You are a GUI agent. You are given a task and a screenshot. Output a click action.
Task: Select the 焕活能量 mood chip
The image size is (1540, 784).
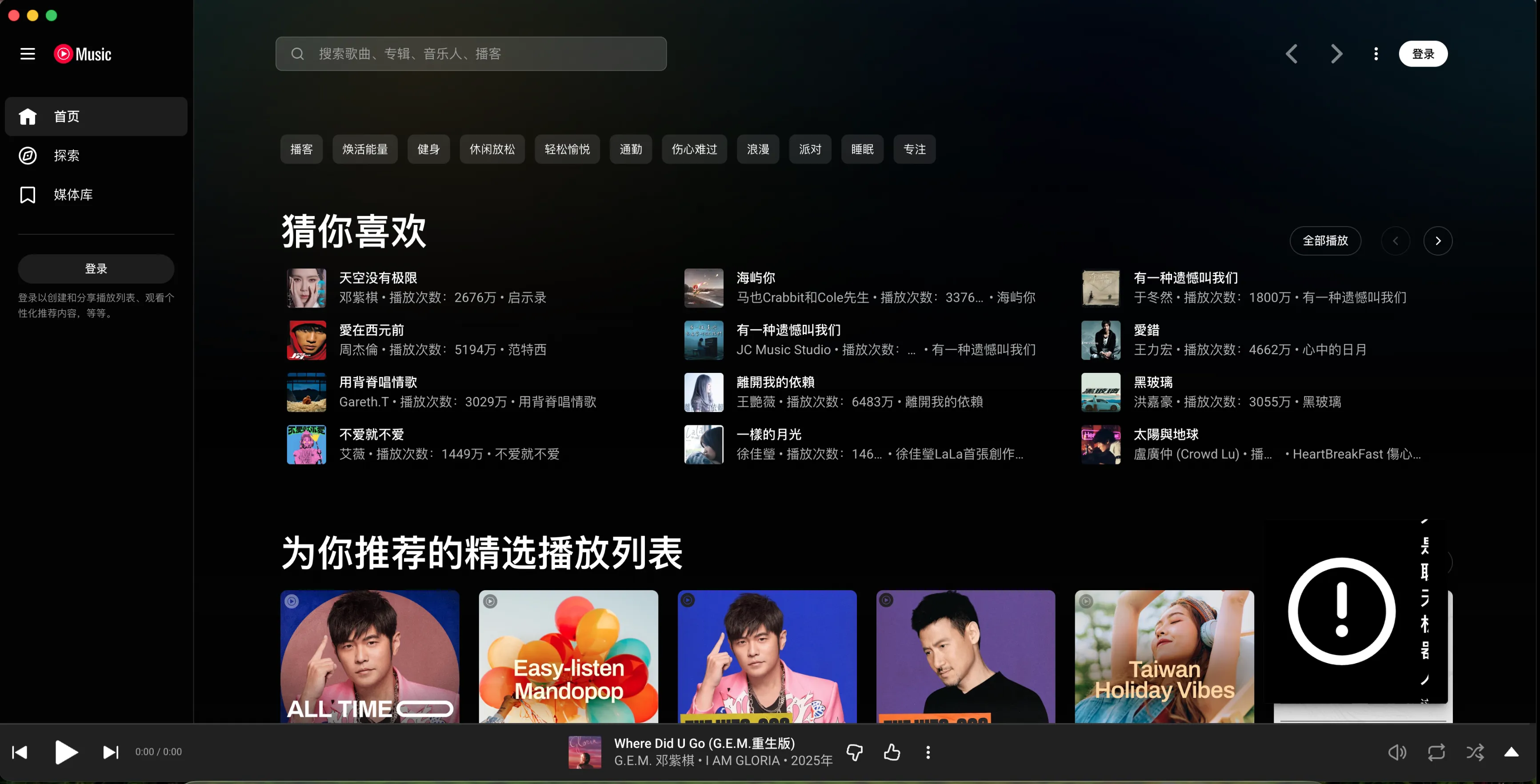365,149
